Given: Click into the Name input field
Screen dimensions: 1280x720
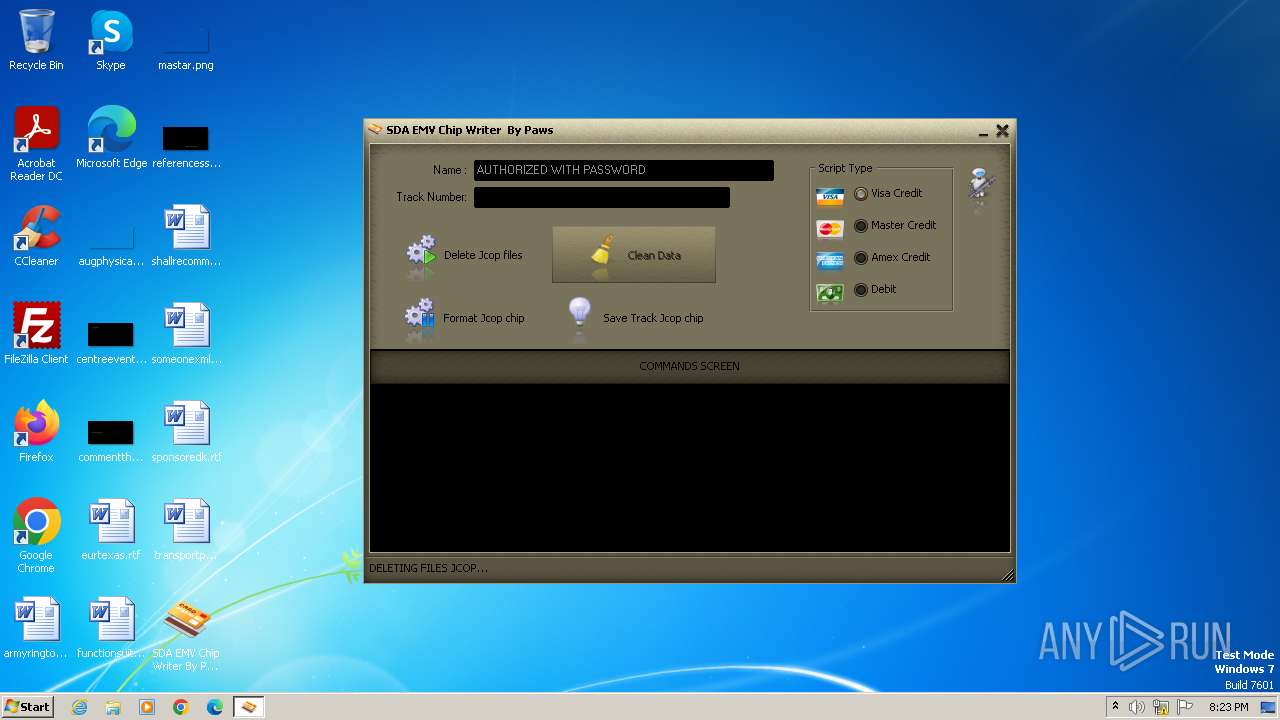Looking at the screenshot, I should [x=623, y=170].
